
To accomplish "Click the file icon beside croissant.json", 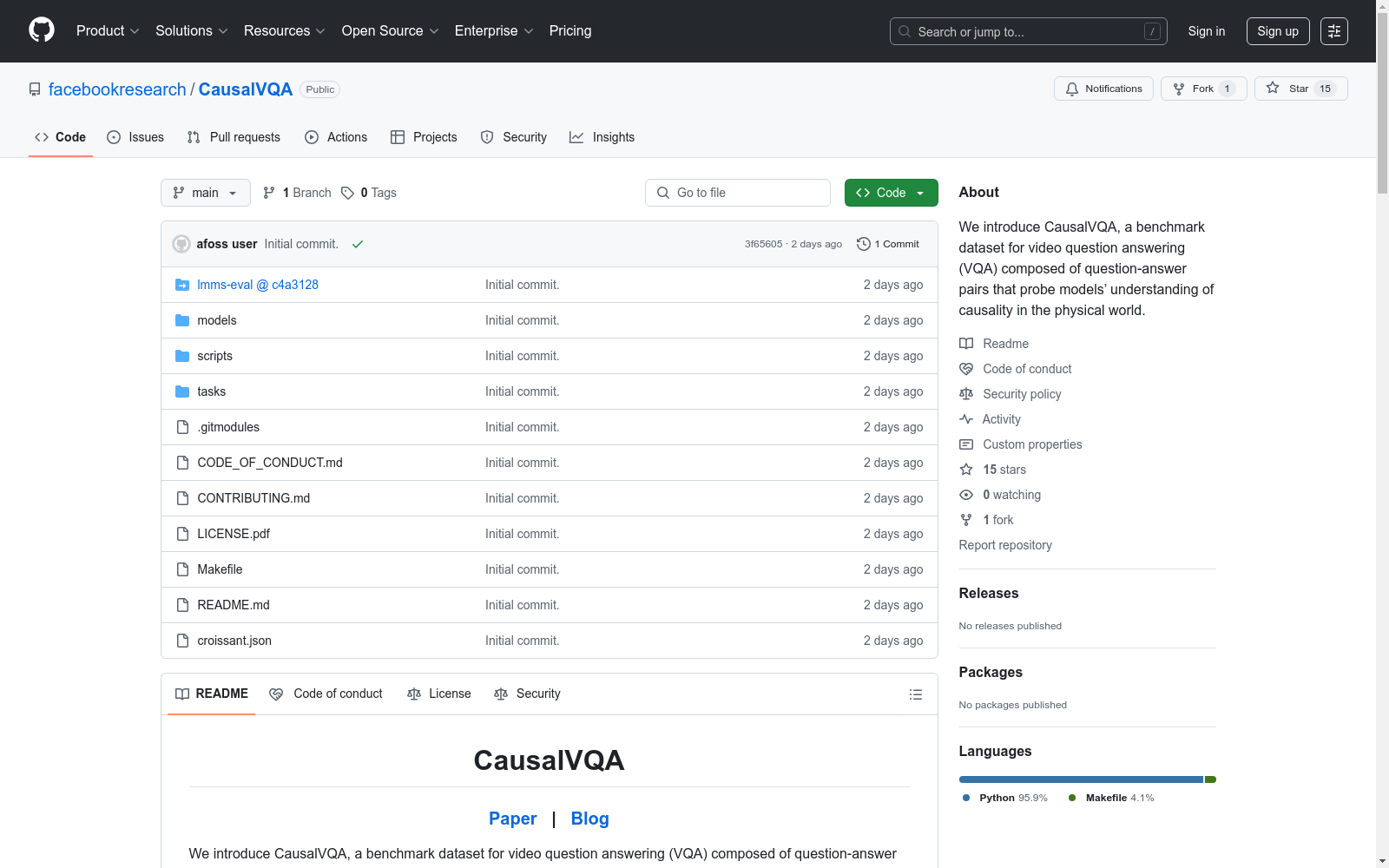I will (182, 641).
